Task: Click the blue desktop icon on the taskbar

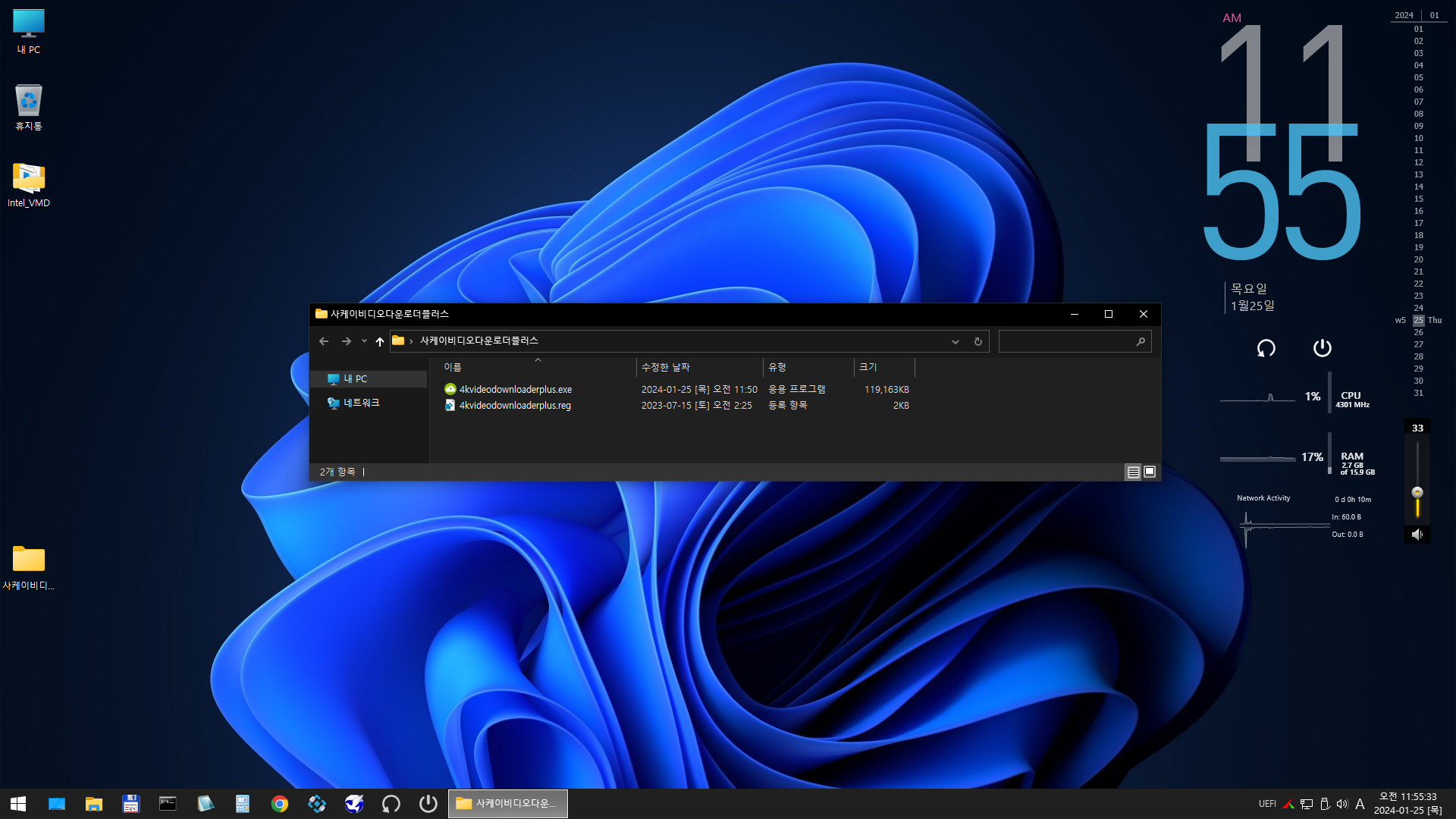Action: [x=57, y=804]
